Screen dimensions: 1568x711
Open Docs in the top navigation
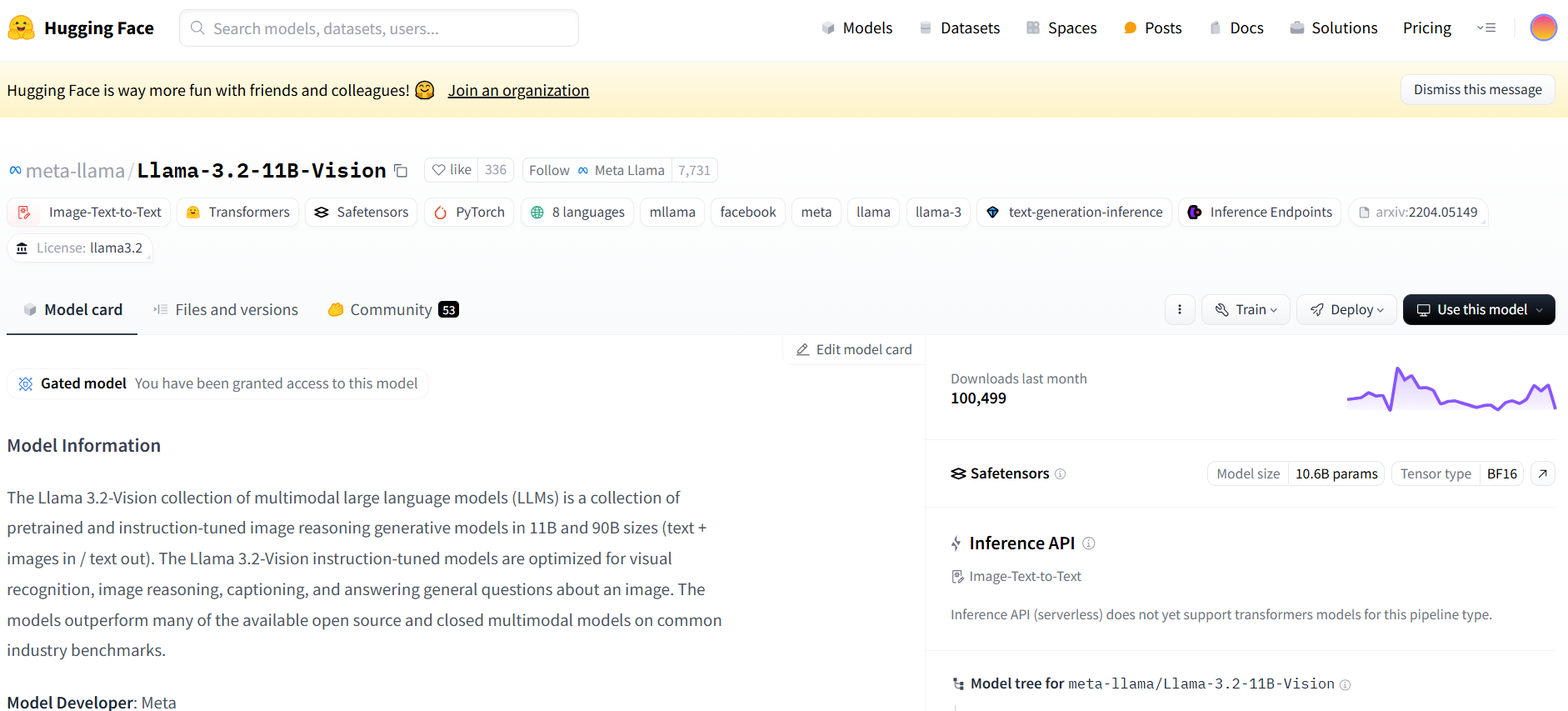click(x=1236, y=28)
